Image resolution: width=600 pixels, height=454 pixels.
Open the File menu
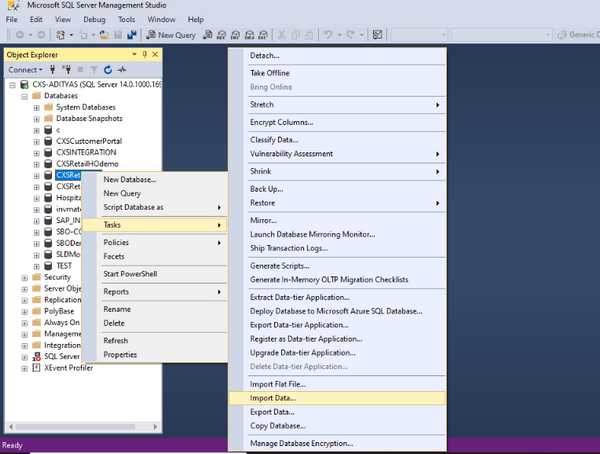pyautogui.click(x=11, y=19)
